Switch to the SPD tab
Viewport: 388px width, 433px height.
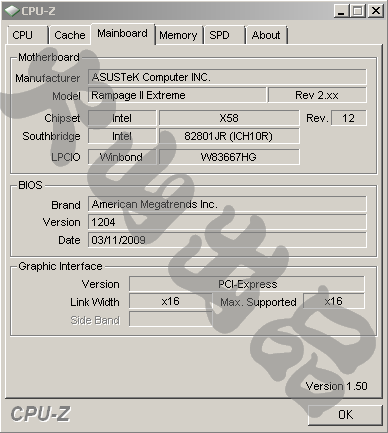click(224, 35)
